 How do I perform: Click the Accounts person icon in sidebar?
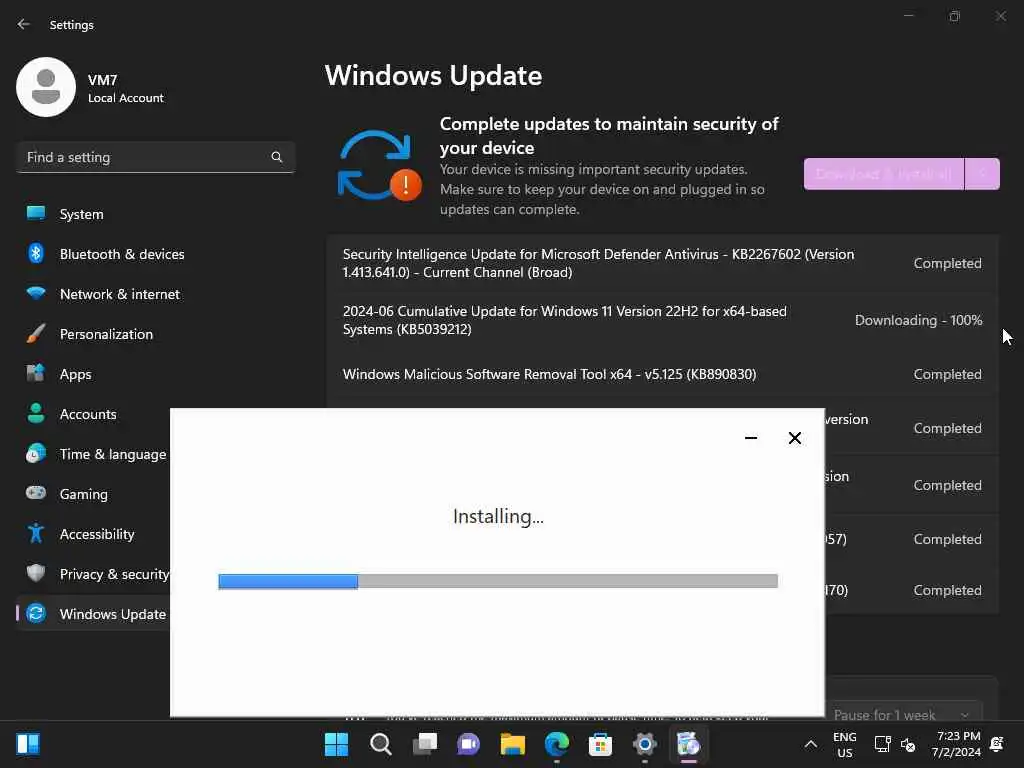coord(36,413)
